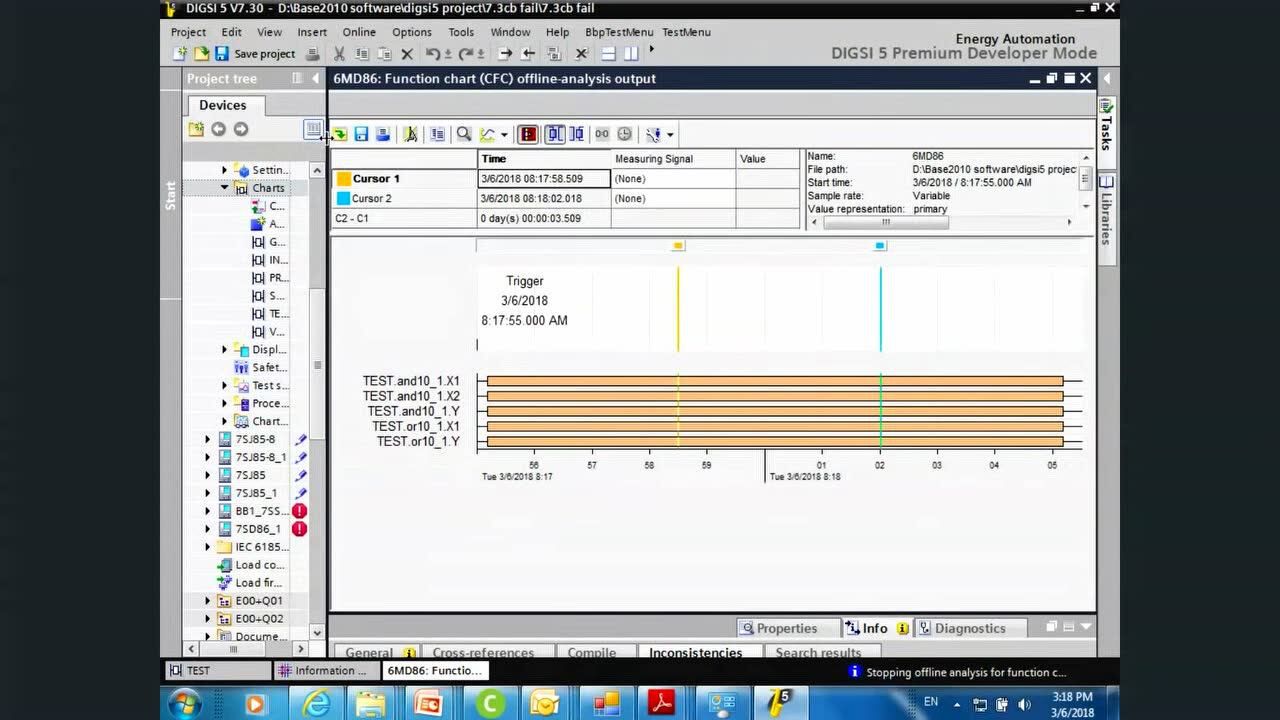Toggle the first cursor display button

pyautogui.click(x=555, y=134)
